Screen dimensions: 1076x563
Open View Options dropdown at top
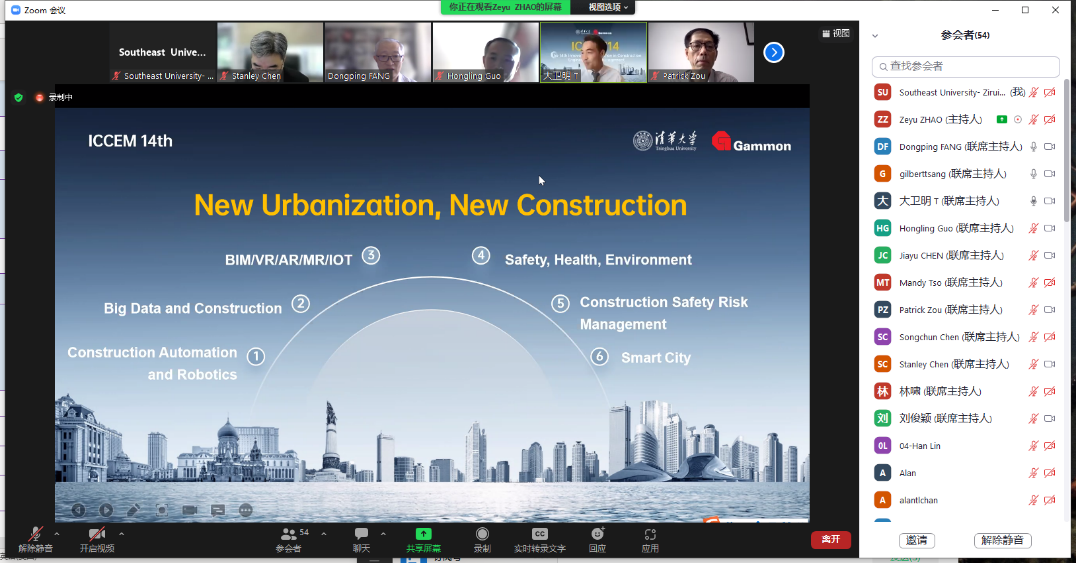click(607, 7)
